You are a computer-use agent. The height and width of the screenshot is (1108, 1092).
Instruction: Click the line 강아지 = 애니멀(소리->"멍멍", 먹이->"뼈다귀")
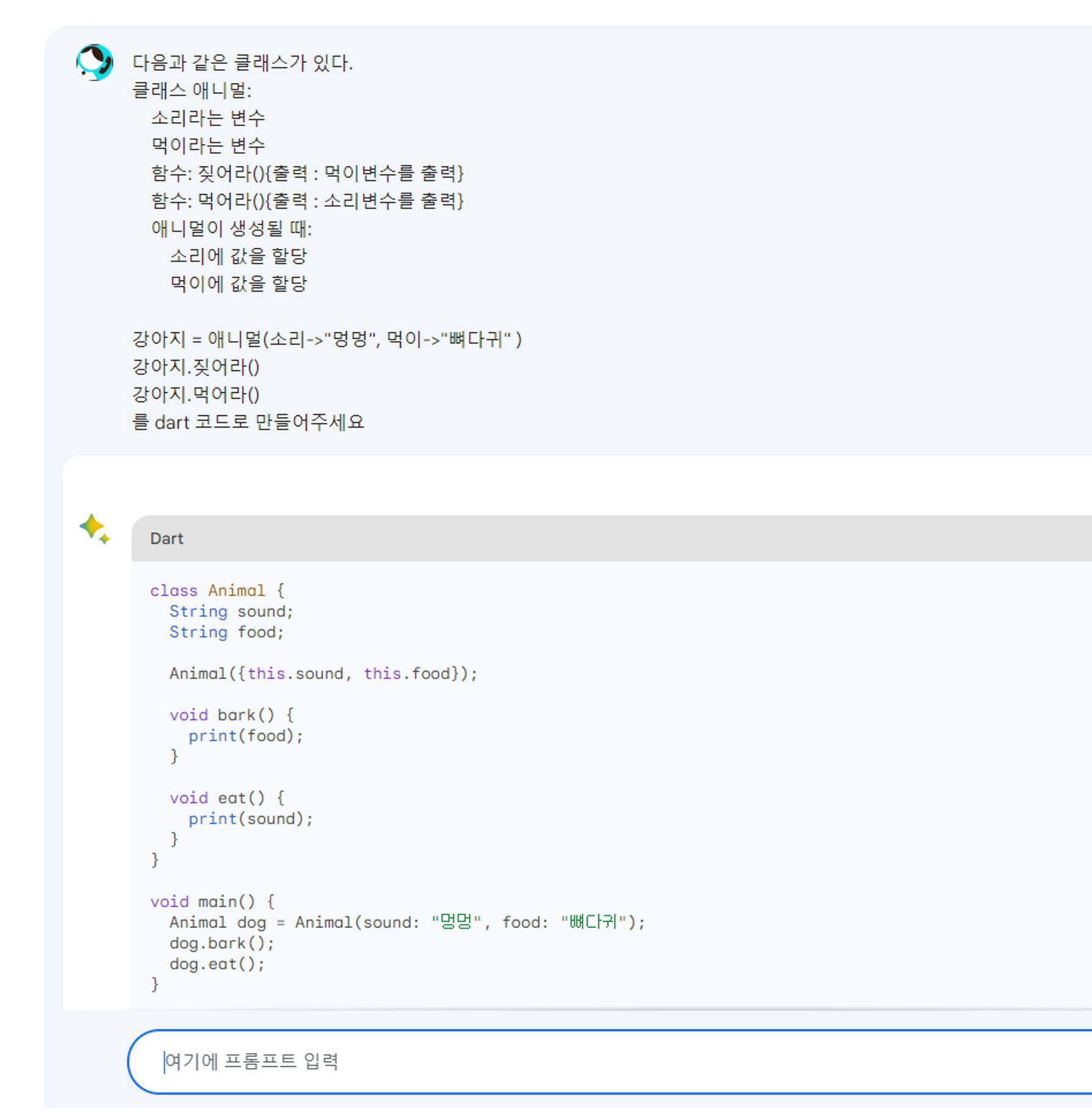tap(327, 339)
